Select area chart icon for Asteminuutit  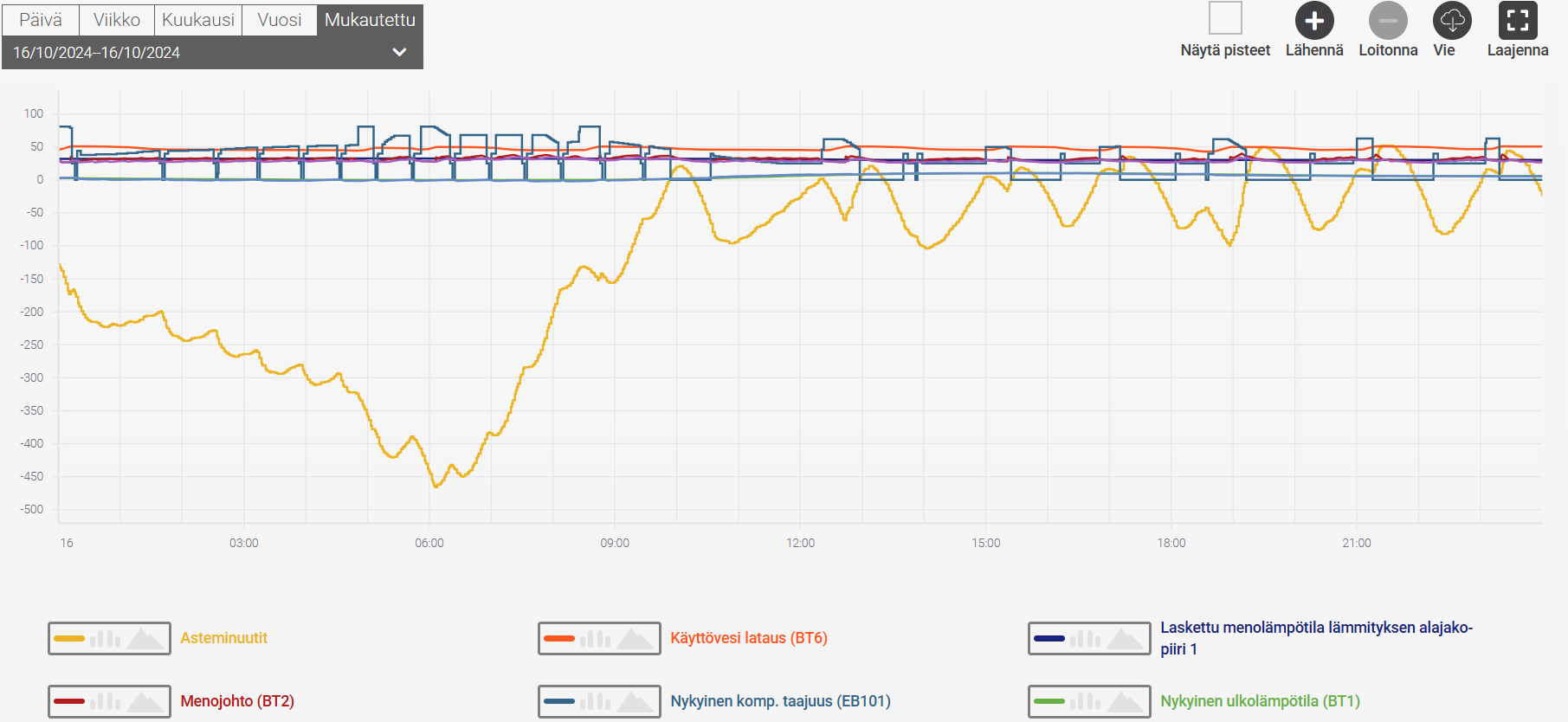[145, 639]
